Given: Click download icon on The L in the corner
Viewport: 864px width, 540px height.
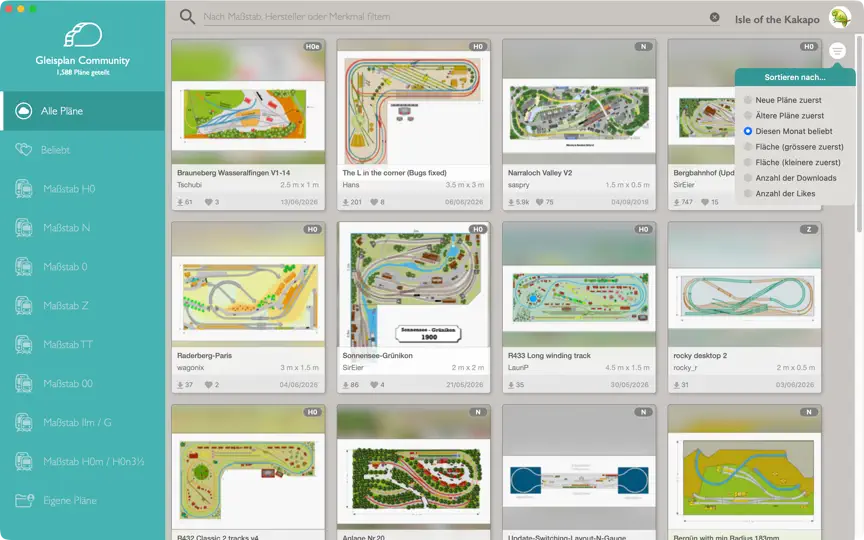Looking at the screenshot, I should [345, 202].
